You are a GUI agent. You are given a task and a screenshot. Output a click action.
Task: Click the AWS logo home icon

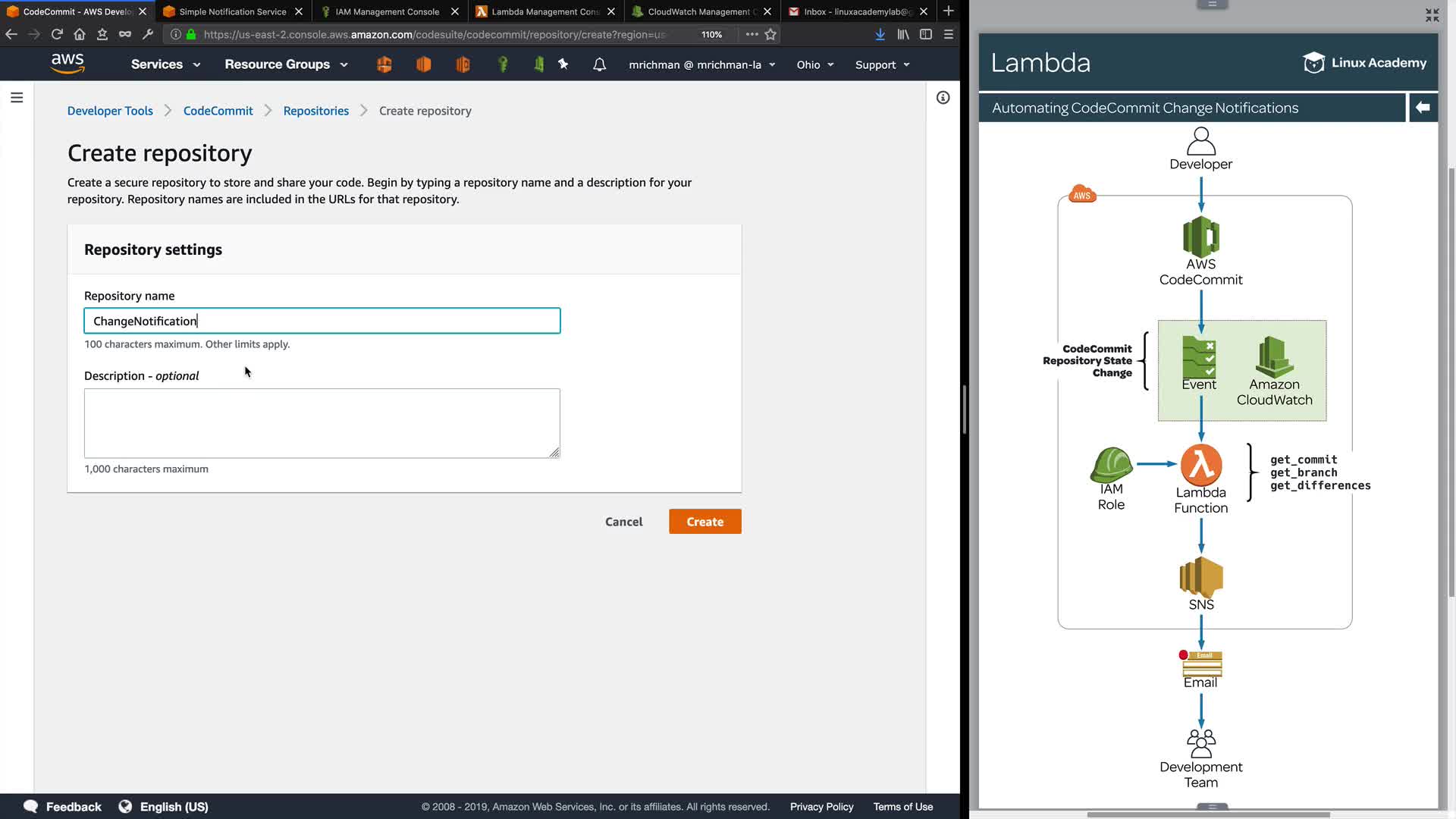pos(67,64)
